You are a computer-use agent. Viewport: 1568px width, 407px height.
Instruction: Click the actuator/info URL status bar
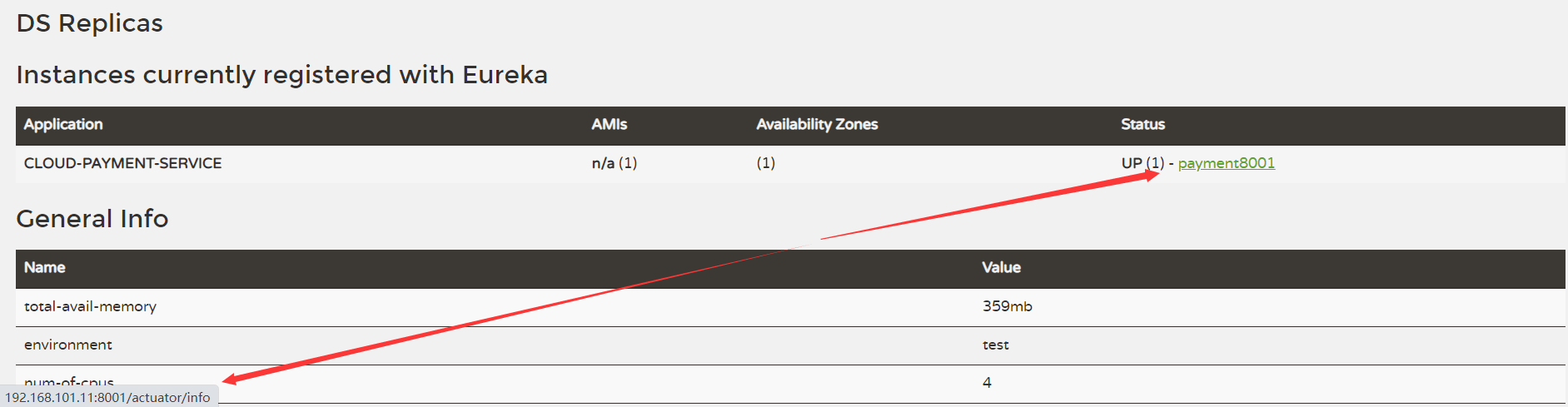(x=109, y=397)
